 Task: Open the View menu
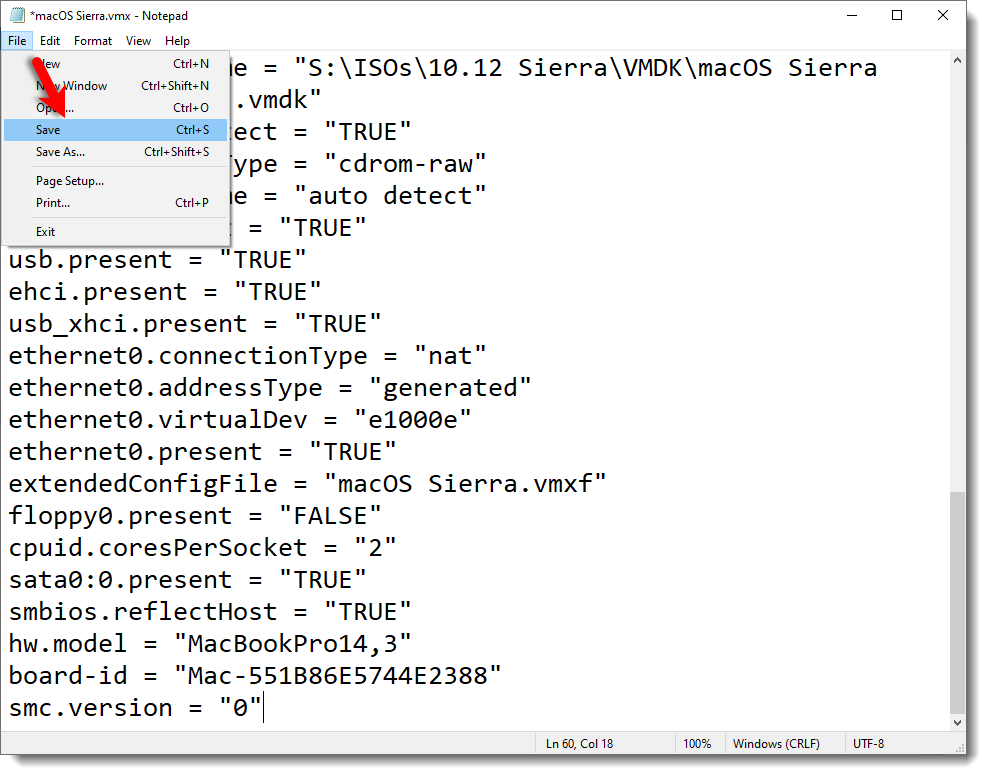pos(138,41)
